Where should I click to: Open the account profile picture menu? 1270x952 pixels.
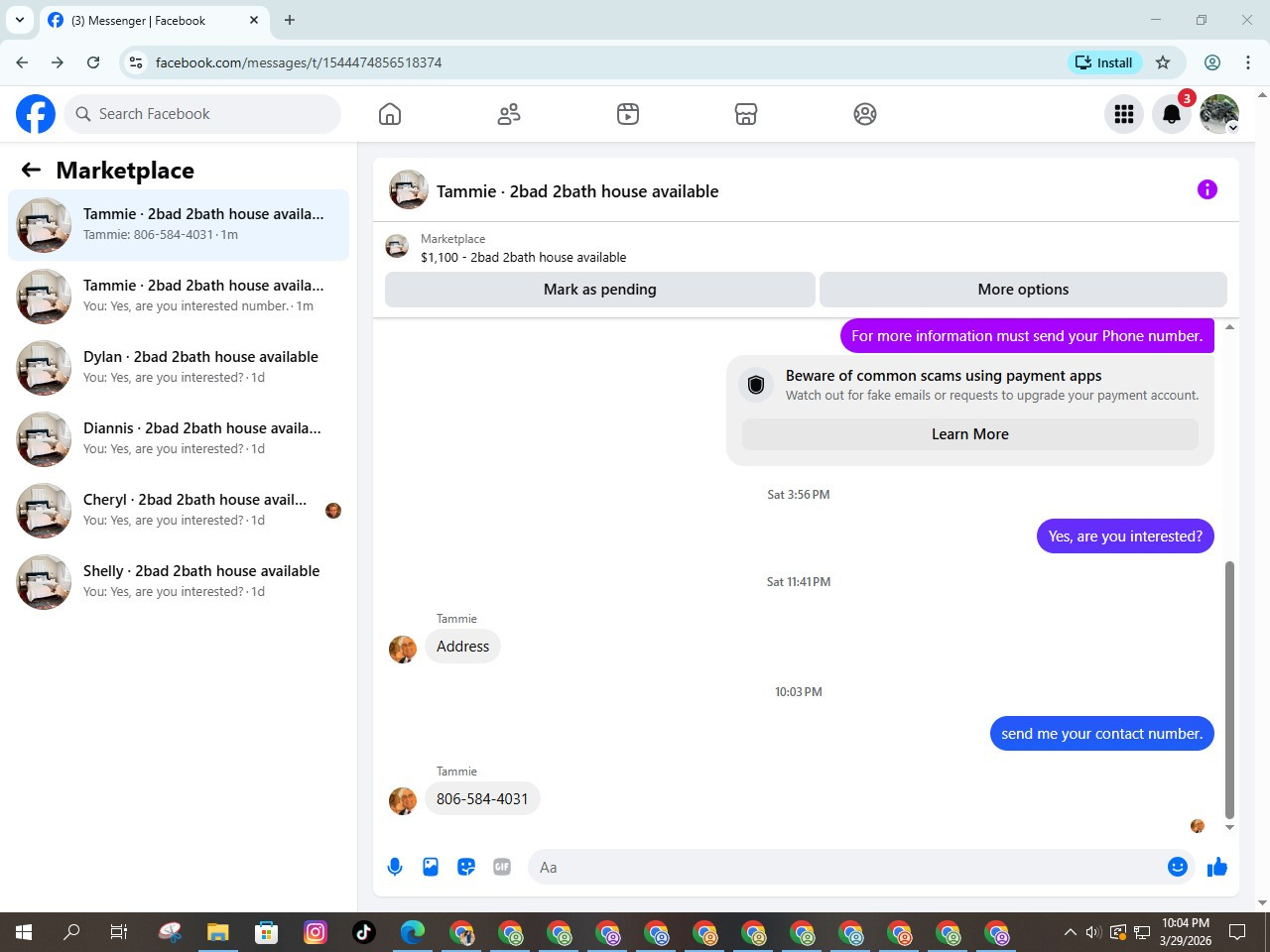[1219, 114]
